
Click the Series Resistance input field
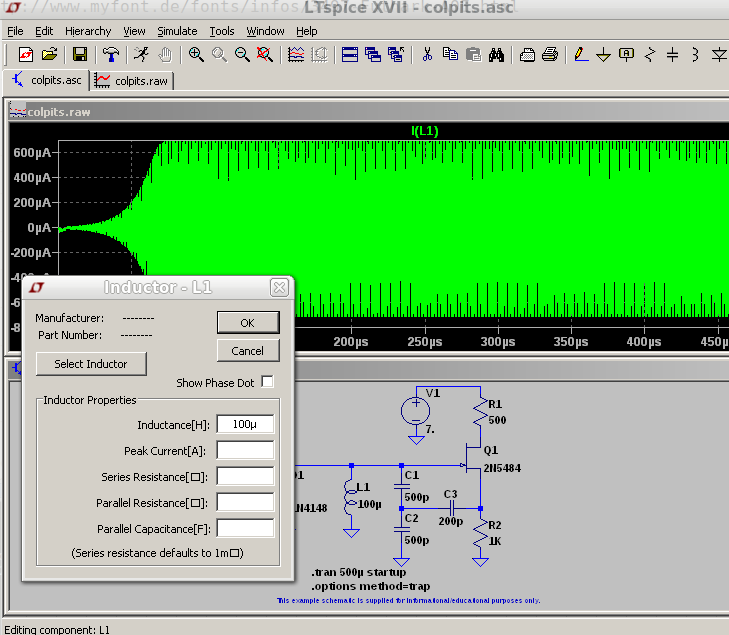245,476
